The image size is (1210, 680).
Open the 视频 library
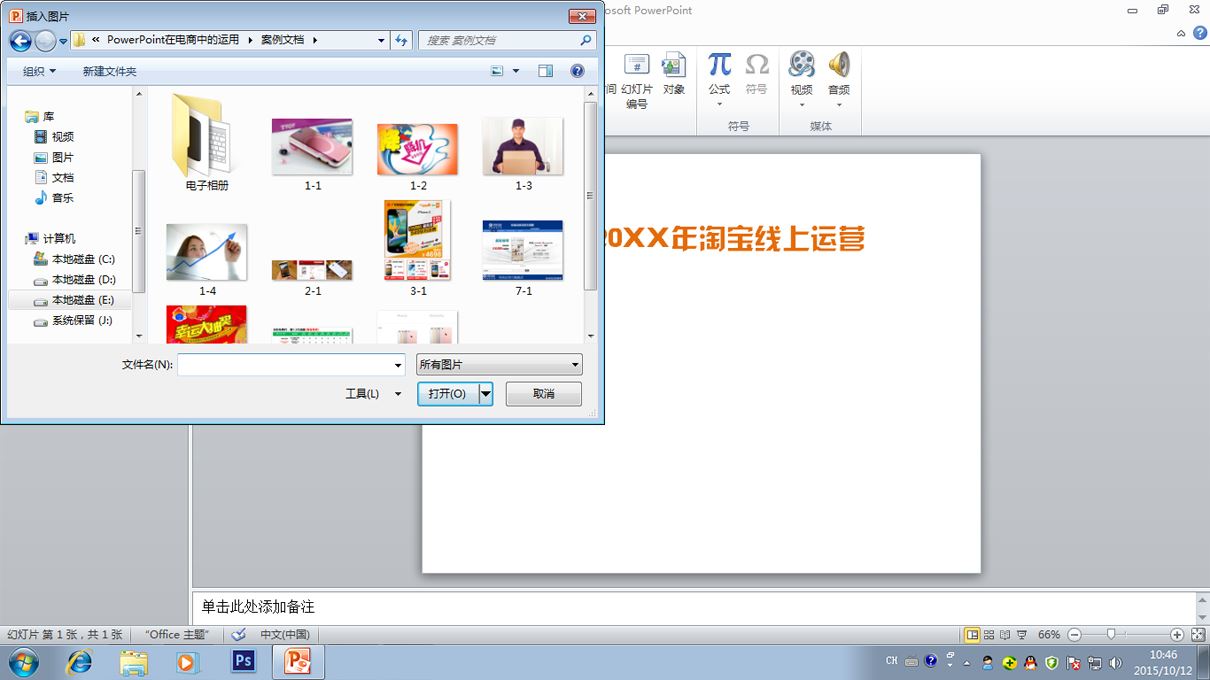[x=54, y=137]
